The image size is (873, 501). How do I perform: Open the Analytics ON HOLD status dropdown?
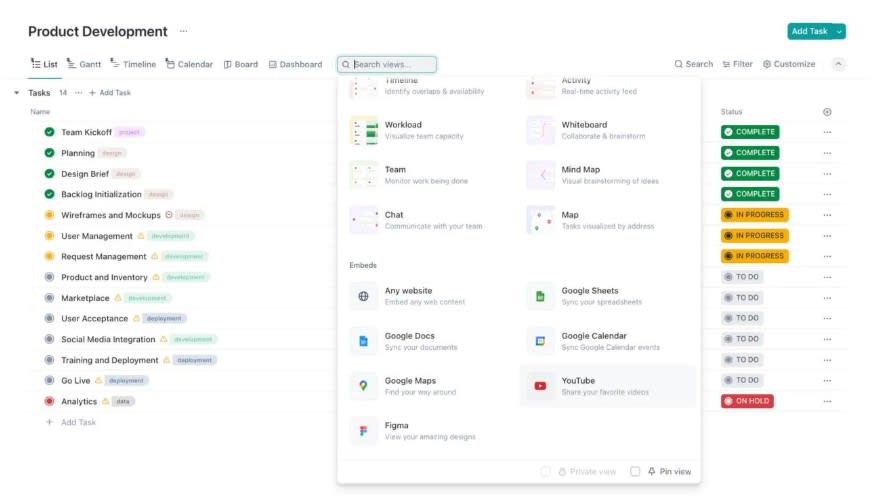747,401
